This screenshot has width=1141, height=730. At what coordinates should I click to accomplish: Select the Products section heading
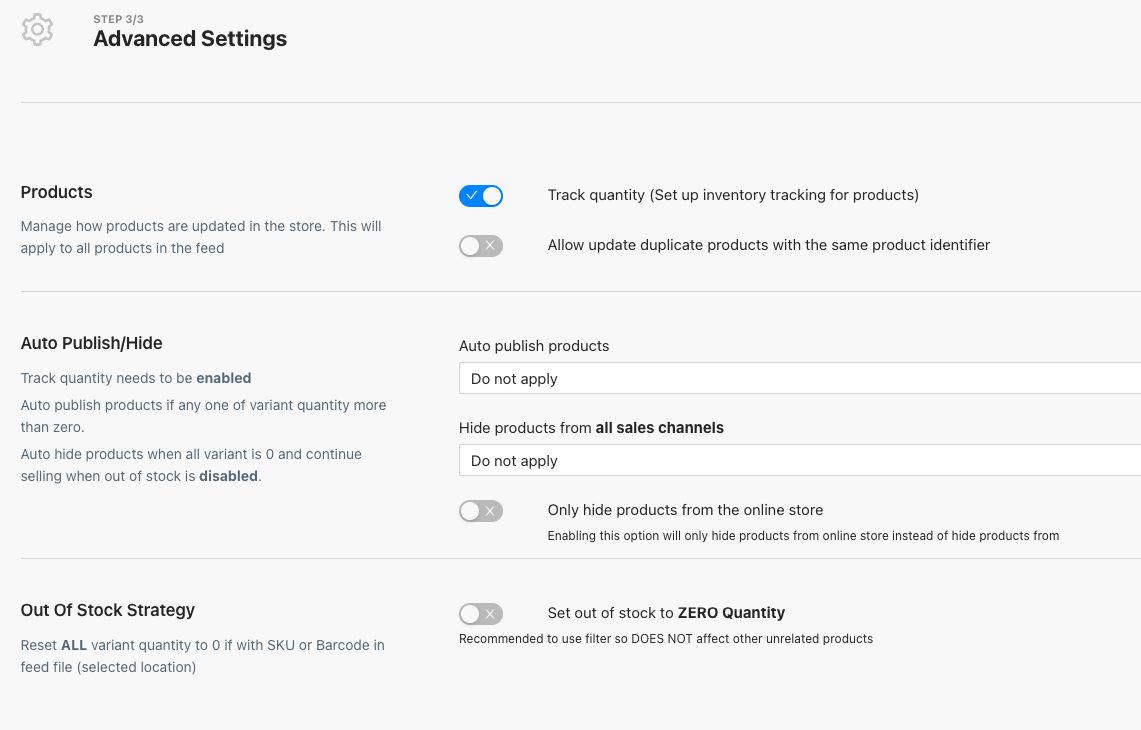click(x=56, y=192)
